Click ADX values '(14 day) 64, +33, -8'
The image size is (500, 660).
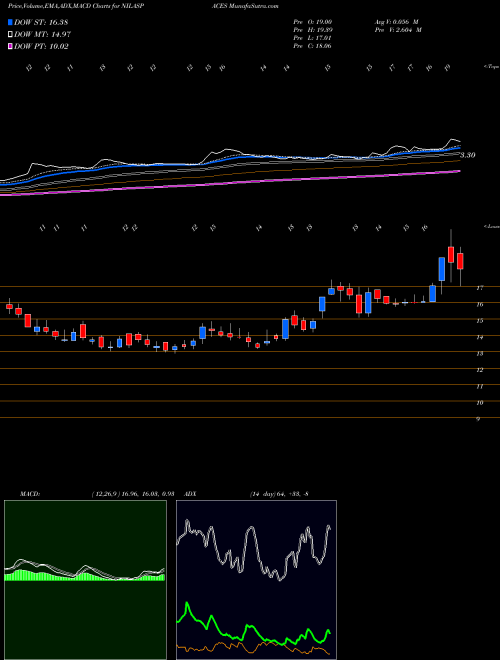tap(279, 493)
